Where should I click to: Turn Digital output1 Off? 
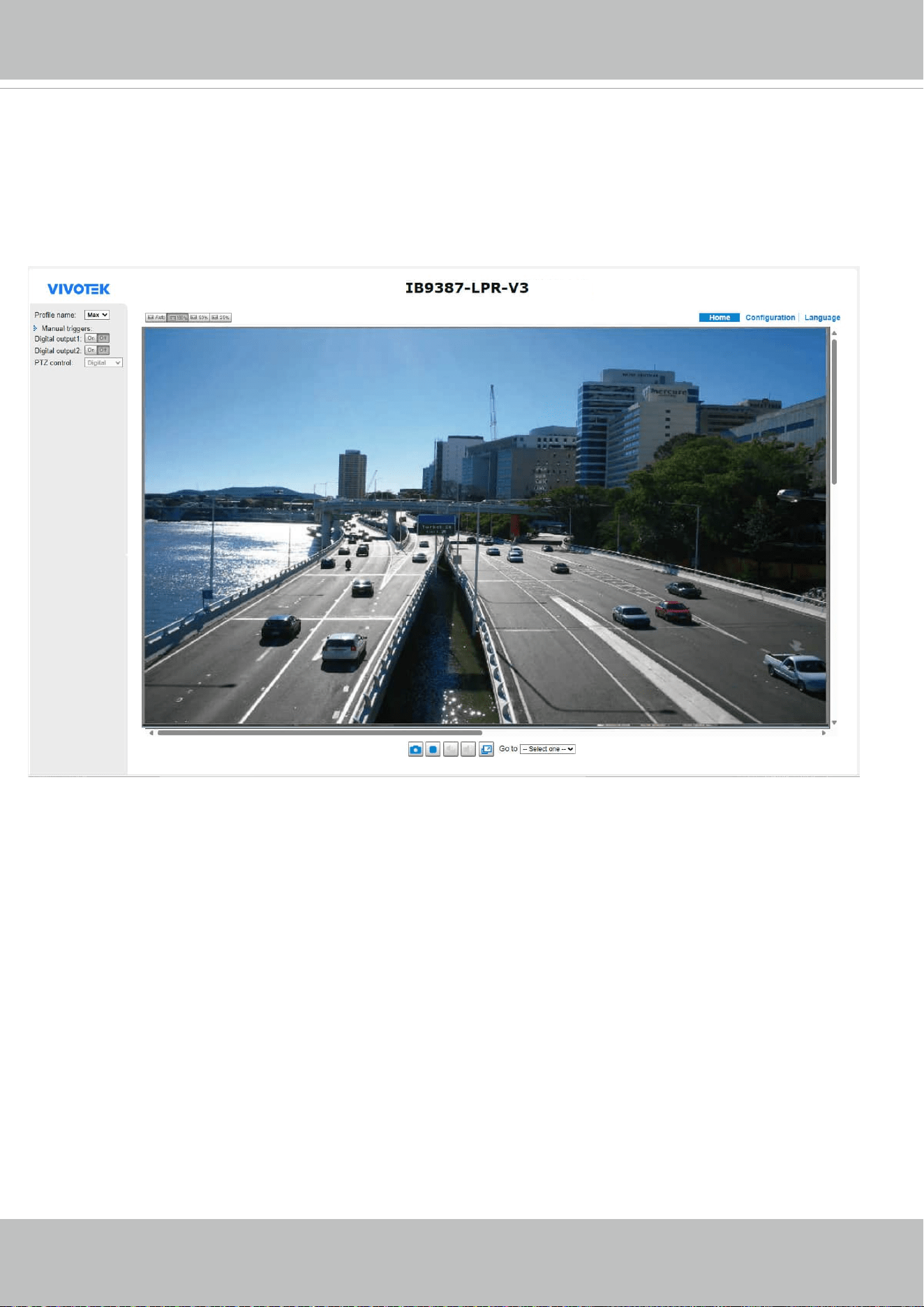click(x=103, y=339)
